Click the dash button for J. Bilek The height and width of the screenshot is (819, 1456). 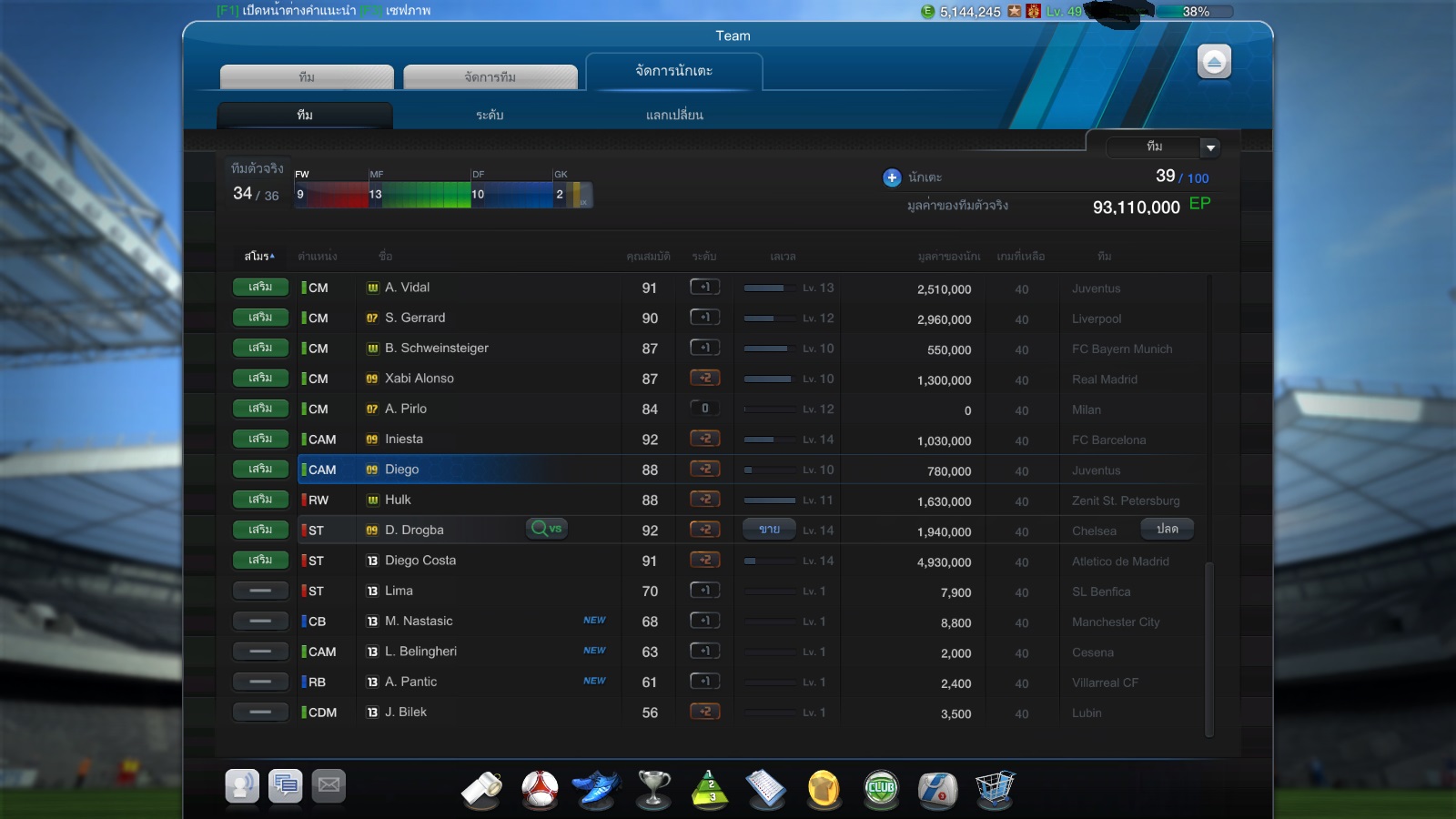tap(260, 712)
